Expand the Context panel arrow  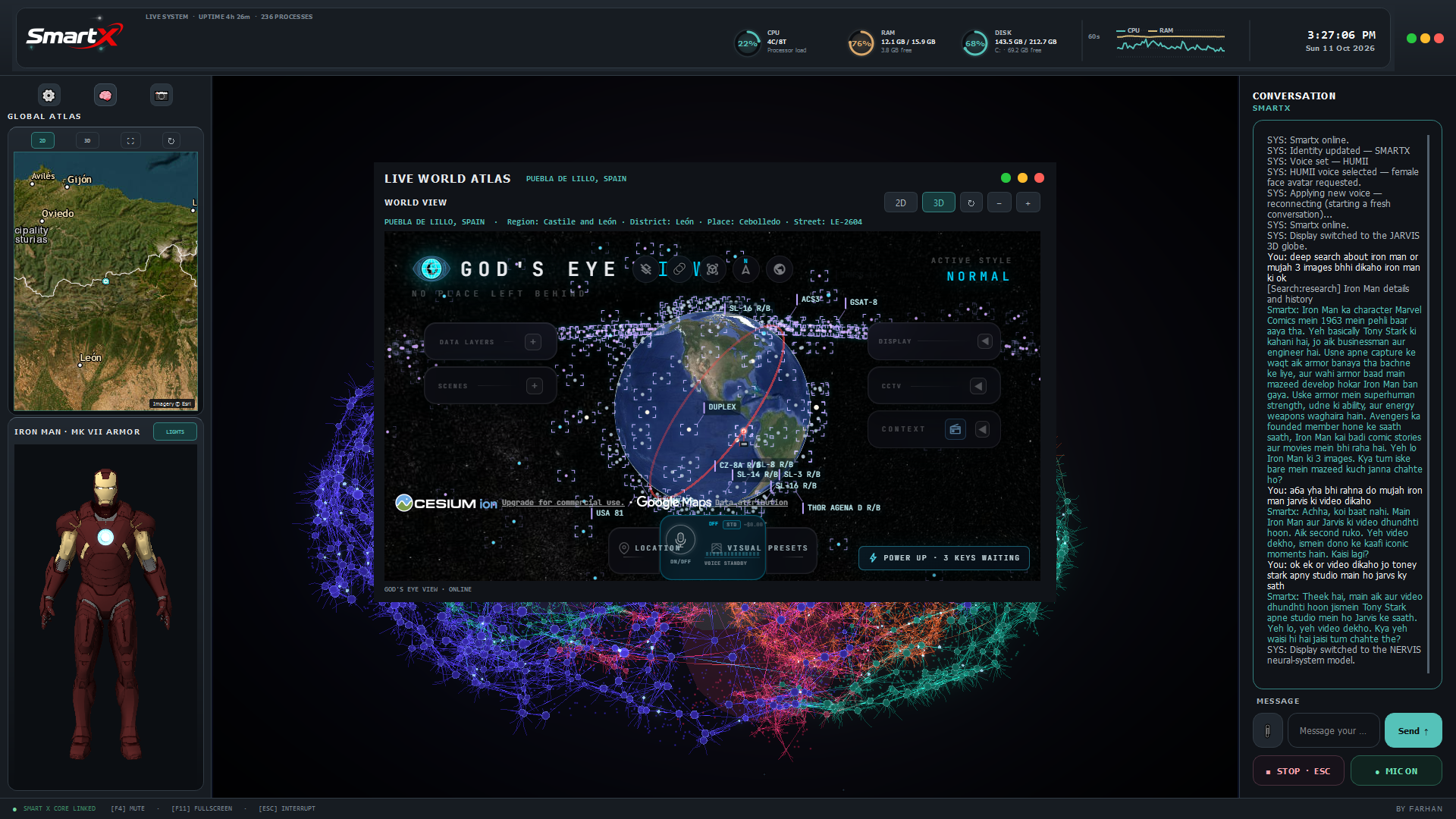(983, 429)
